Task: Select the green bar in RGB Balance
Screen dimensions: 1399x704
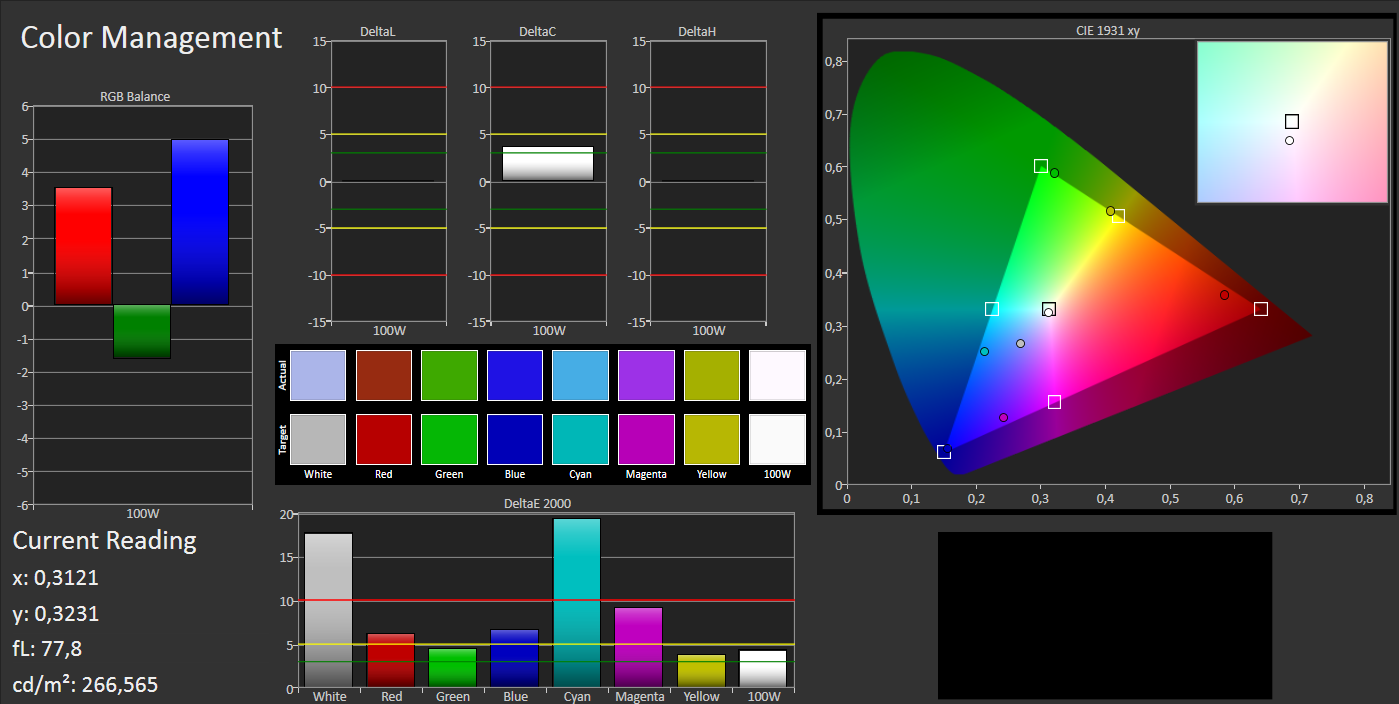Action: pyautogui.click(x=142, y=331)
